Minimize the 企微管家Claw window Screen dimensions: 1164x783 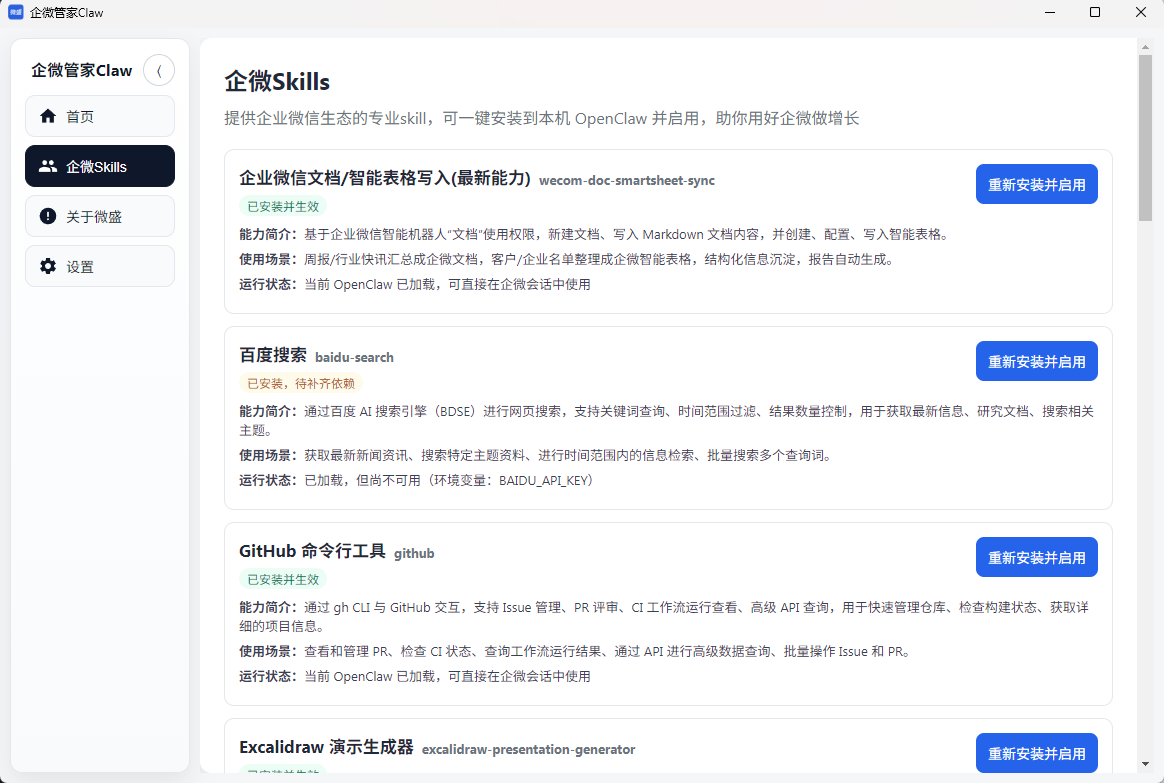1050,12
